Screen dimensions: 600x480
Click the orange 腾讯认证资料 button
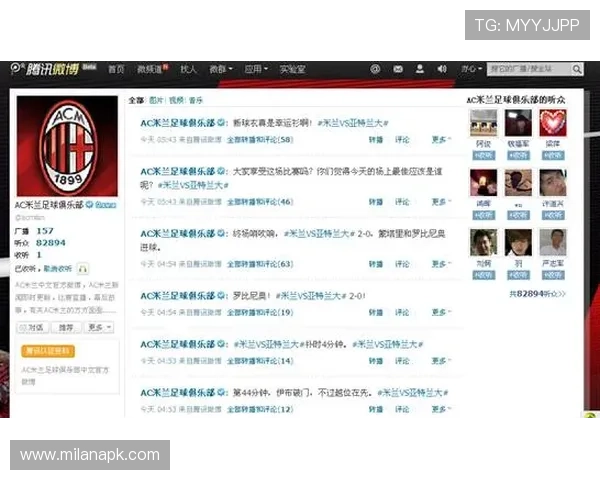click(48, 351)
